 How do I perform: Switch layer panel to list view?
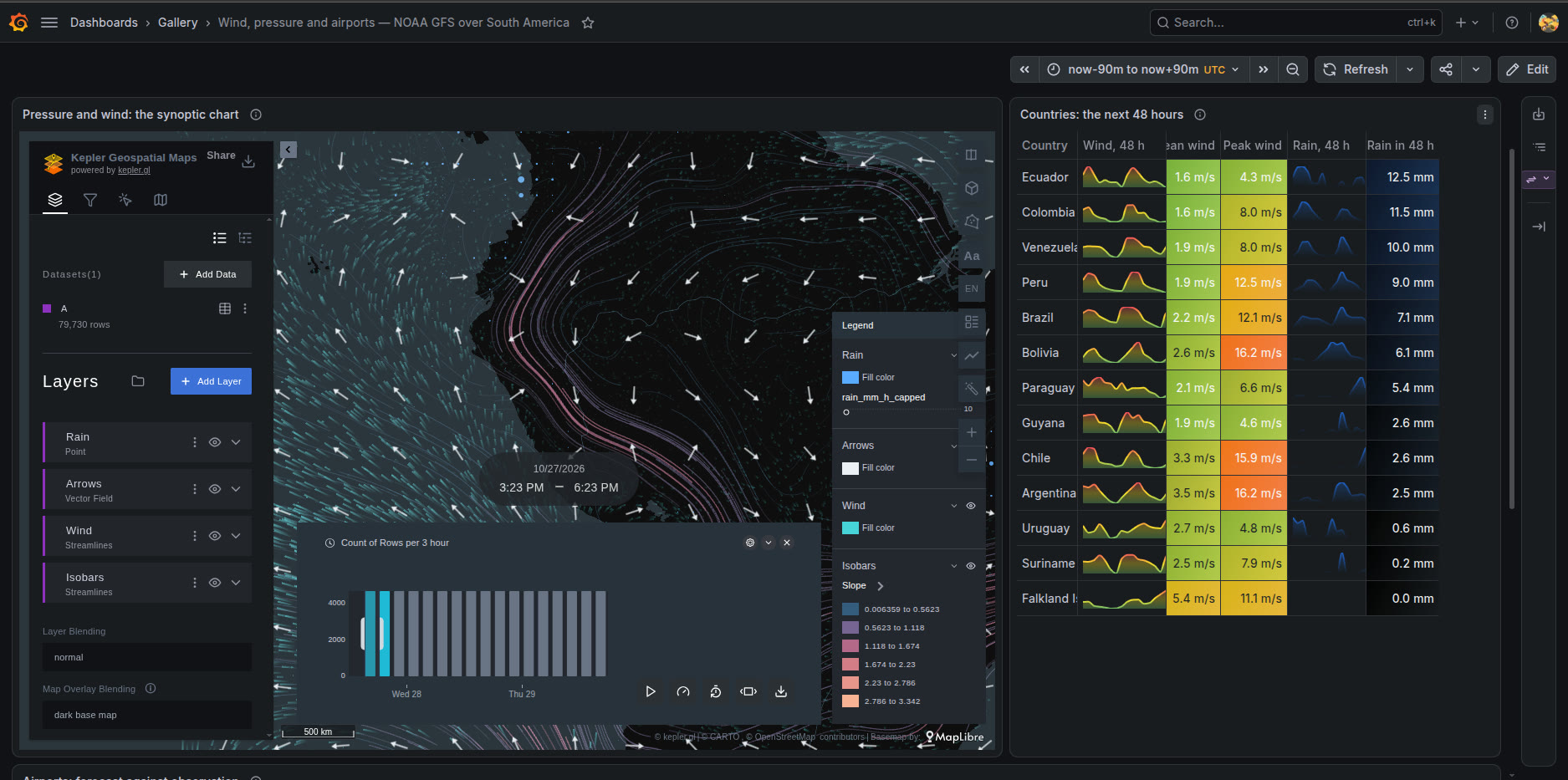tap(220, 238)
